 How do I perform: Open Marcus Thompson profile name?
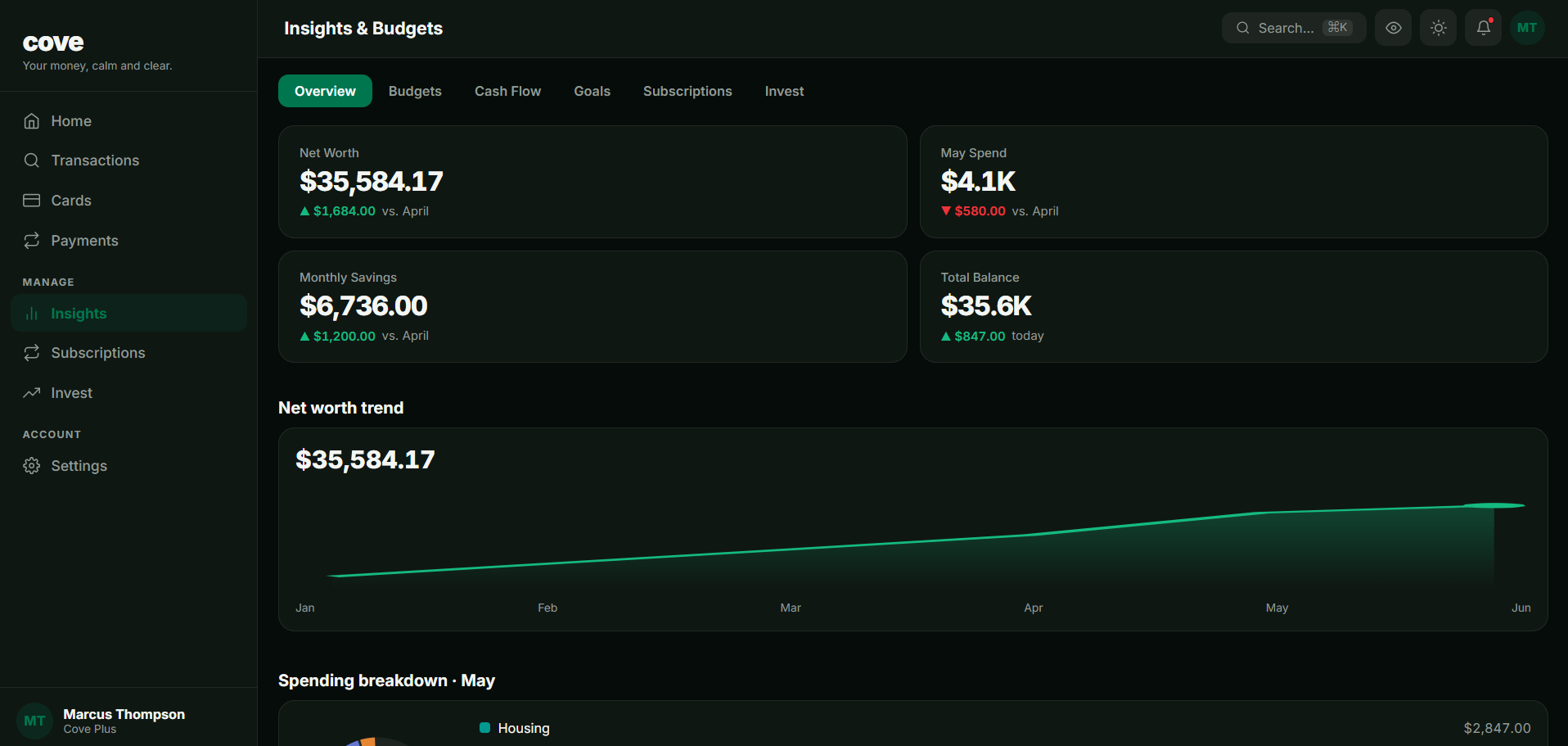(124, 714)
